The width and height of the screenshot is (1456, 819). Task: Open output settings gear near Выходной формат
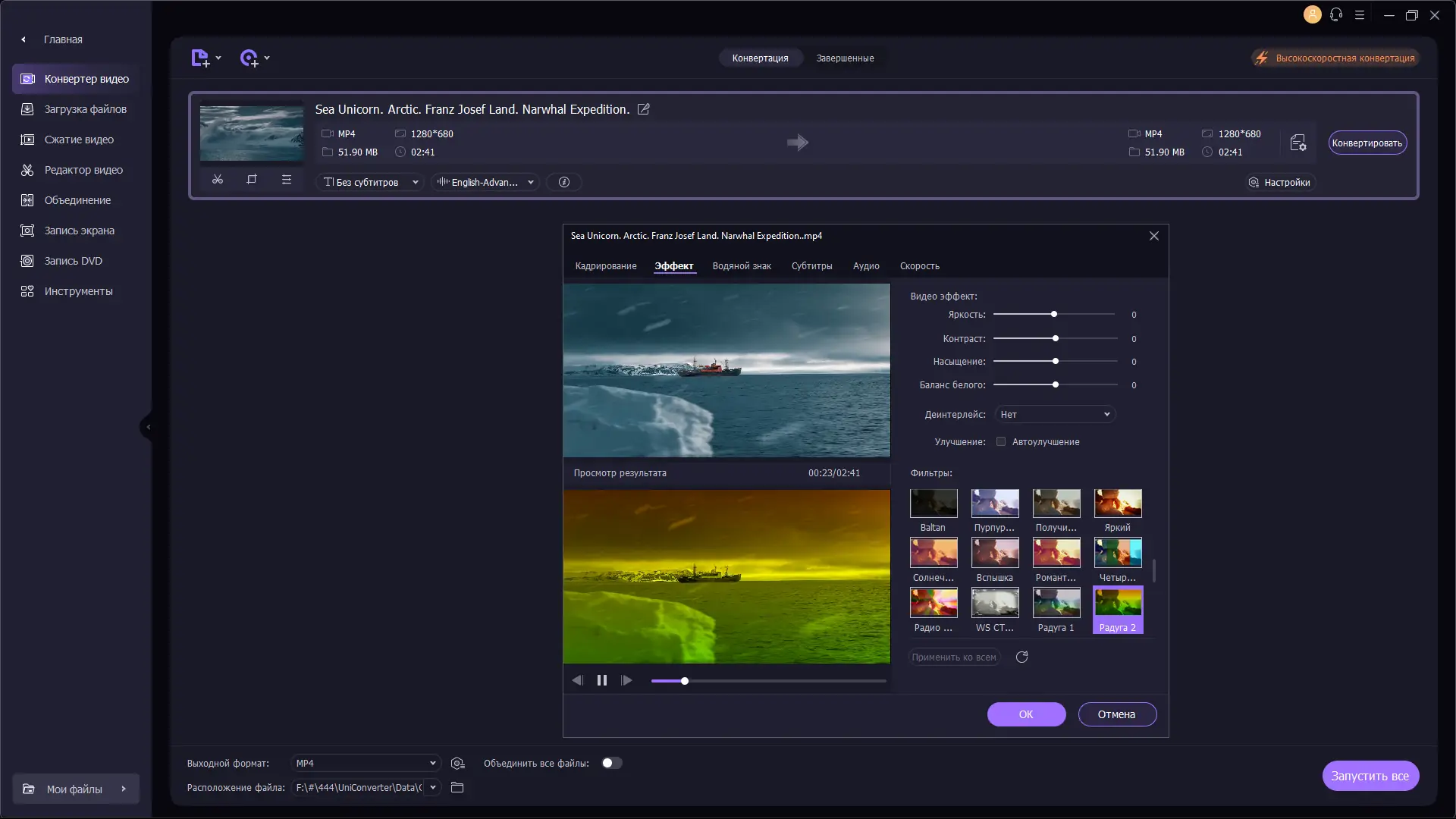(x=457, y=763)
